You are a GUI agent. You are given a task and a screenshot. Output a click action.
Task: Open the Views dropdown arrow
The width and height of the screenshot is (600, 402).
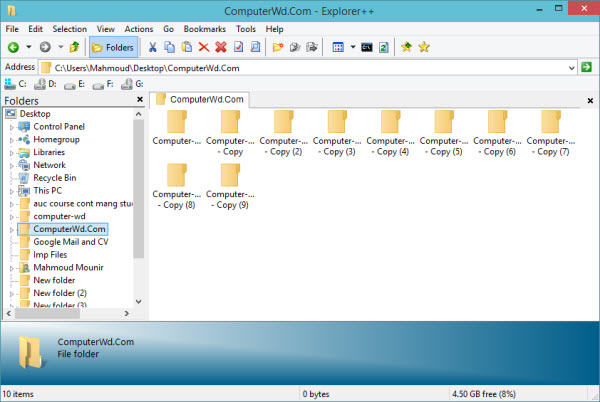pos(353,47)
